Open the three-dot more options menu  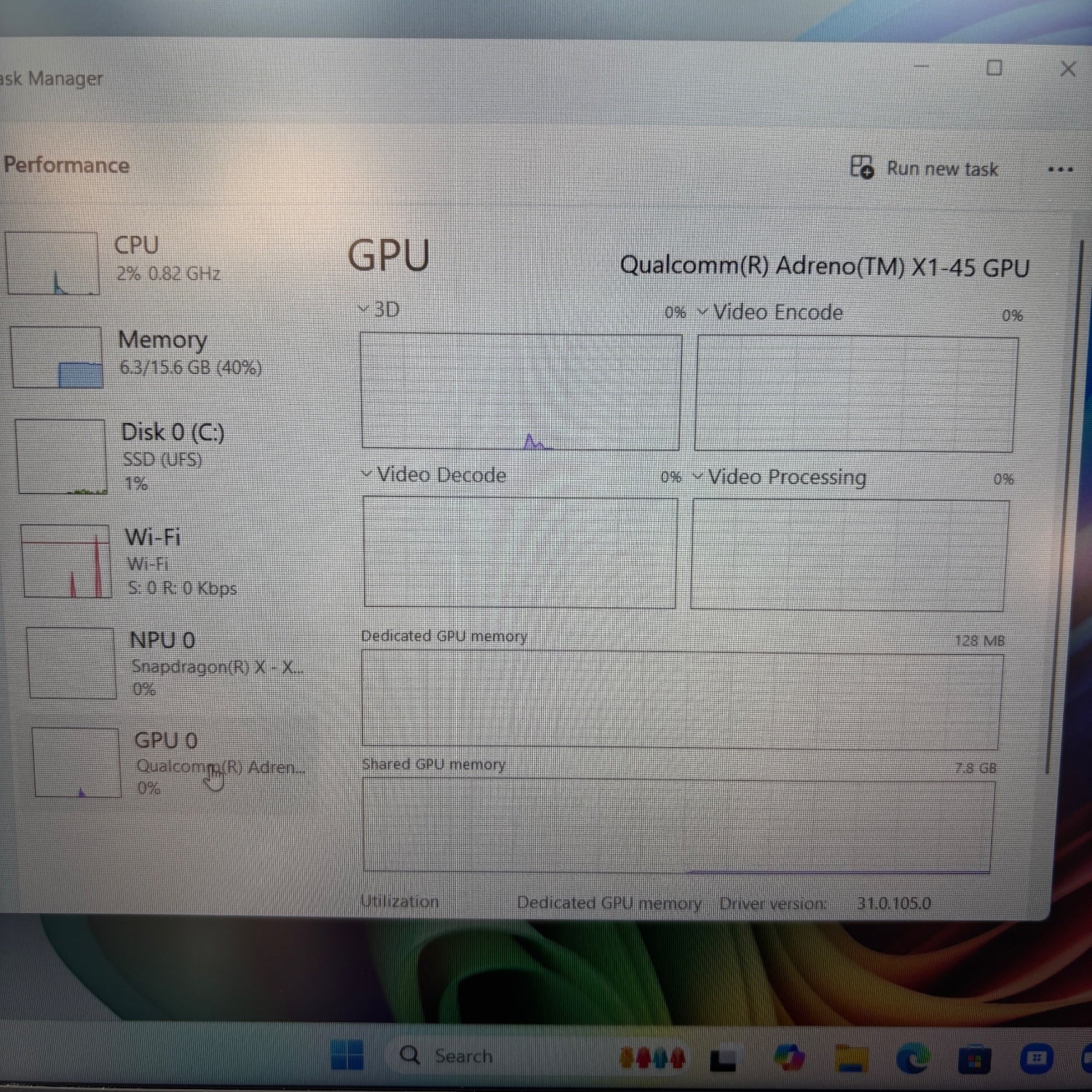[1059, 170]
